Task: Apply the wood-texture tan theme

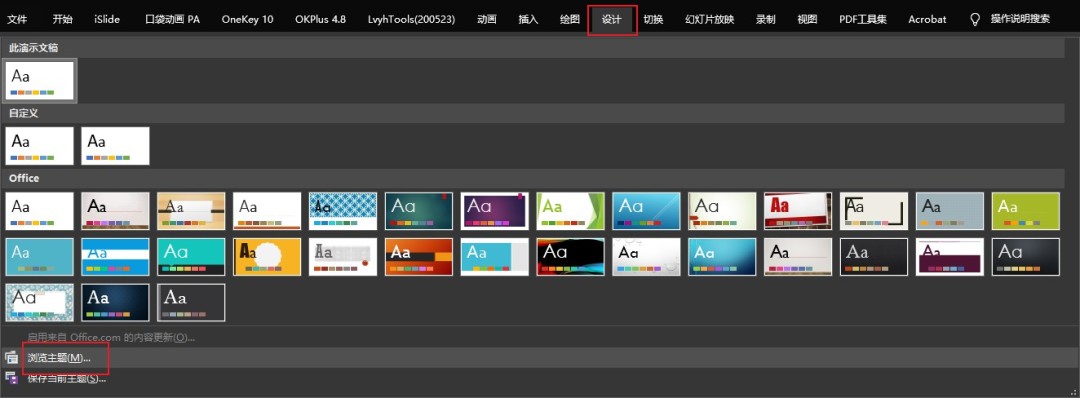Action: click(x=191, y=211)
